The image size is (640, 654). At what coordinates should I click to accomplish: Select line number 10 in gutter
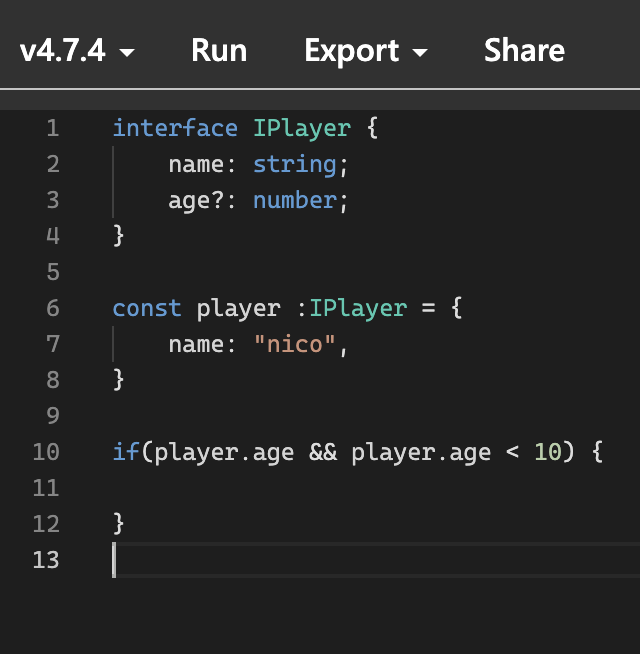click(x=46, y=452)
